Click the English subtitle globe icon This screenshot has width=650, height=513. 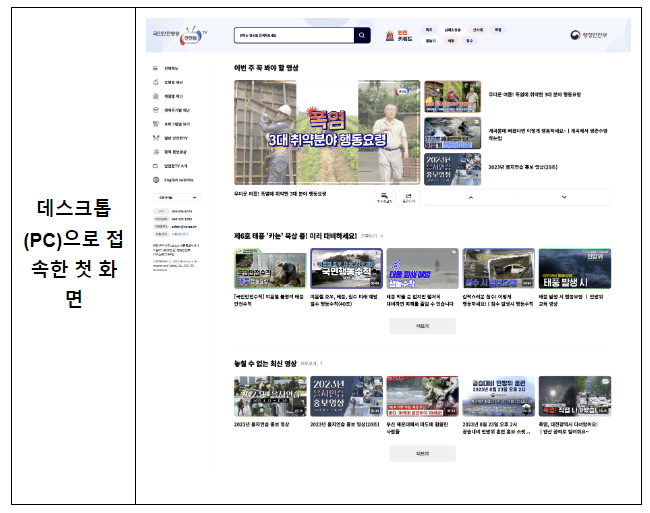click(156, 180)
